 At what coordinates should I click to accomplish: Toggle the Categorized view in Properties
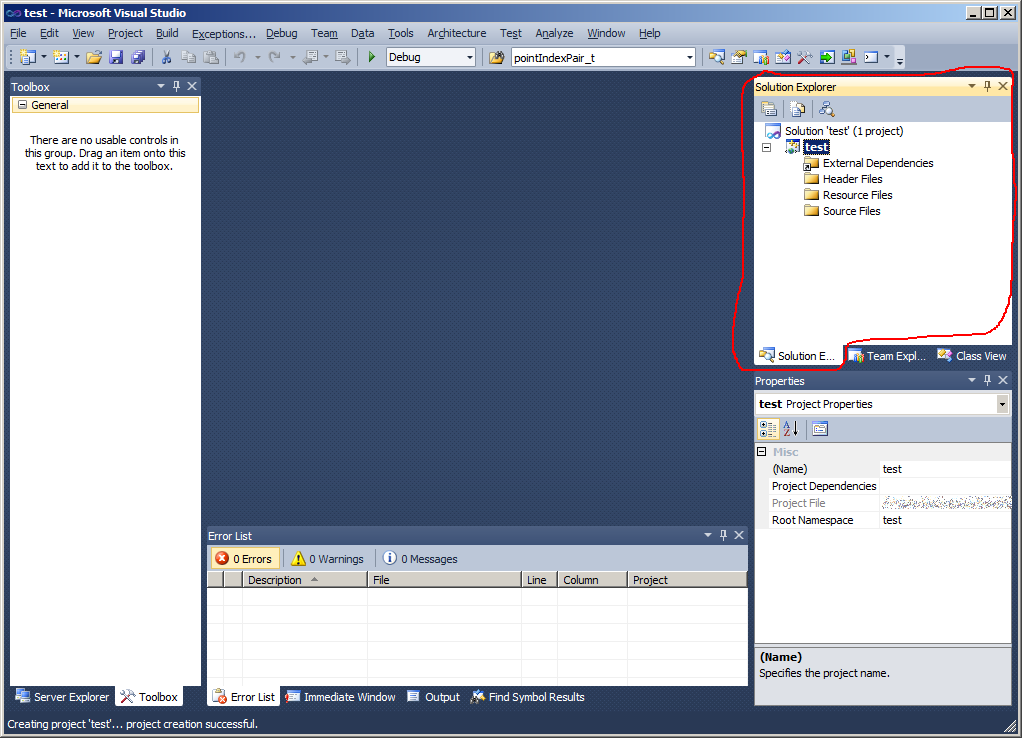[x=768, y=428]
